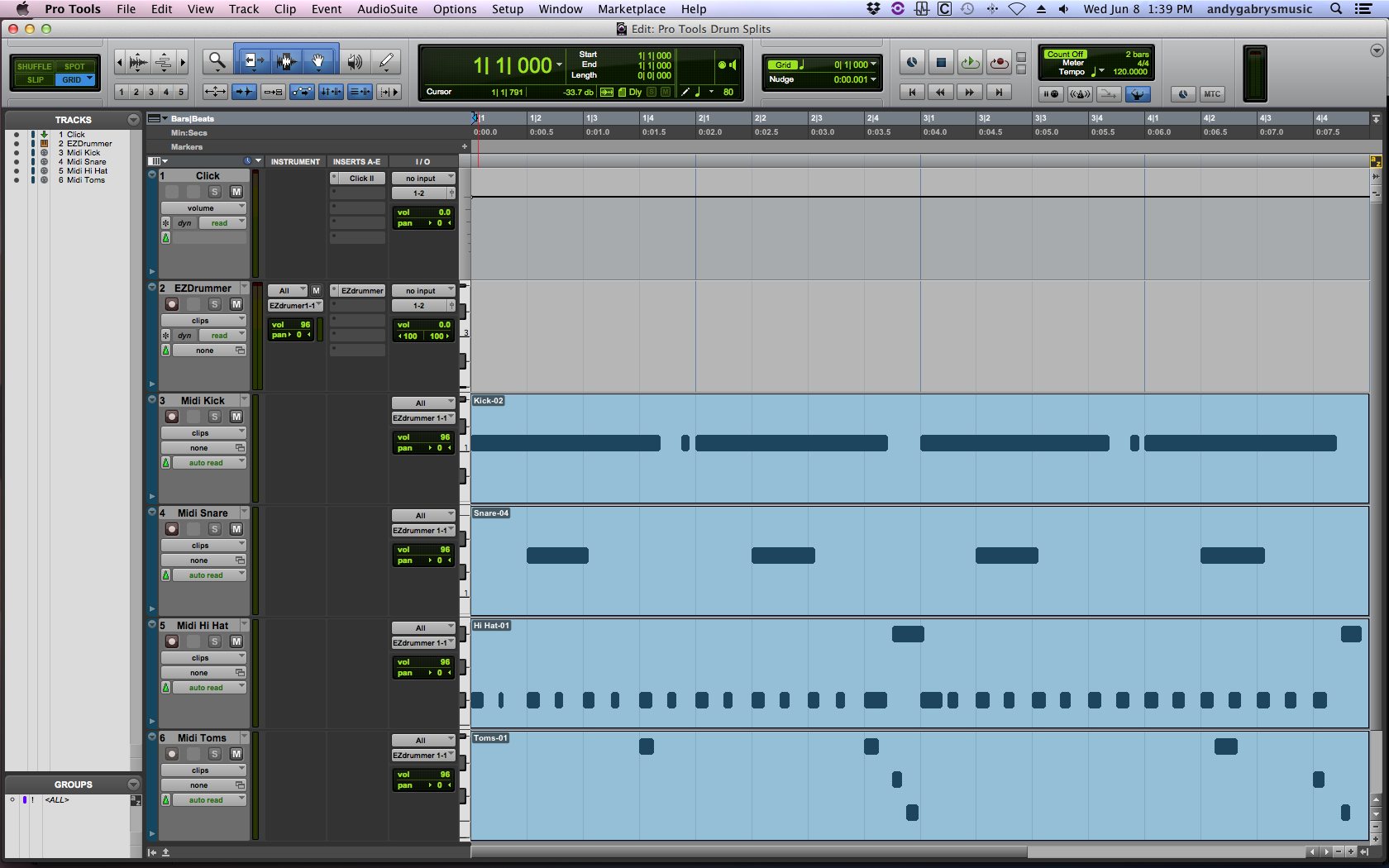Screen dimensions: 1389x868
Task: Click the Rewind transport button
Action: (x=941, y=93)
